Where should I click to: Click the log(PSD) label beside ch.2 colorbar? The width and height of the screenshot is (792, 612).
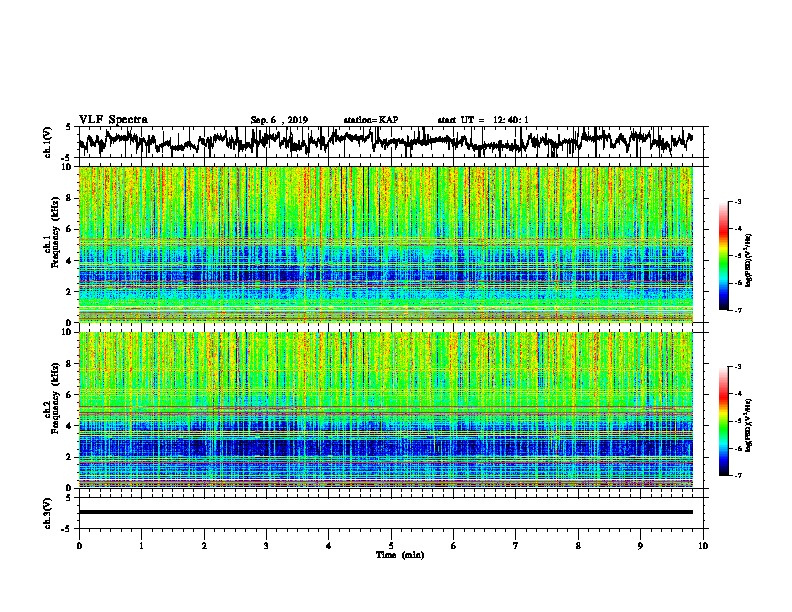(749, 426)
